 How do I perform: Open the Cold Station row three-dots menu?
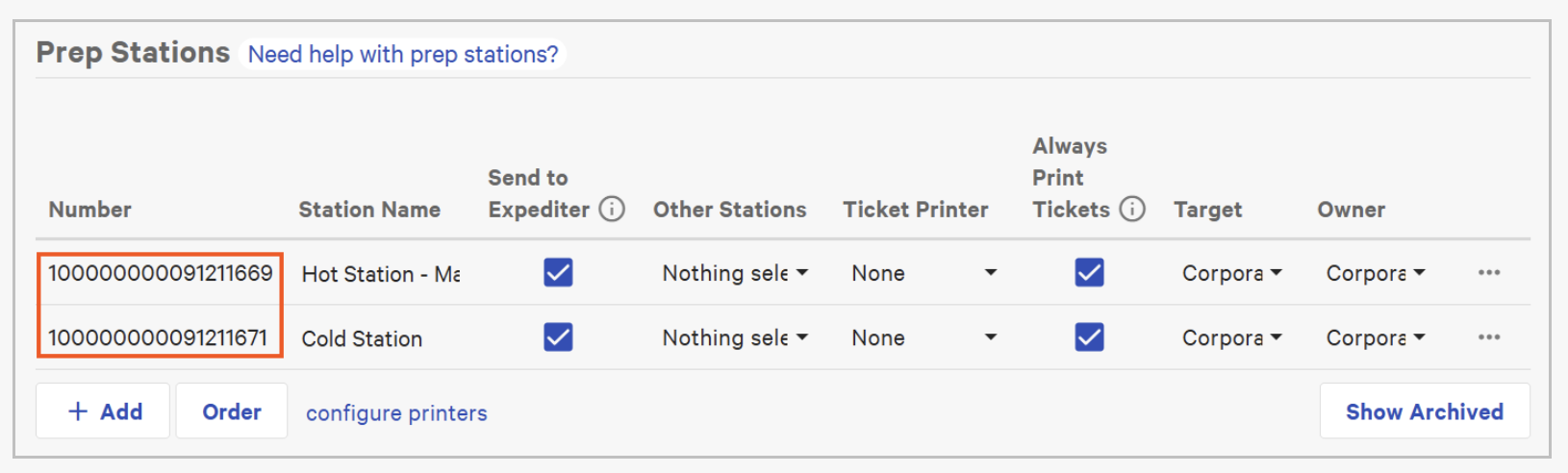[1489, 337]
